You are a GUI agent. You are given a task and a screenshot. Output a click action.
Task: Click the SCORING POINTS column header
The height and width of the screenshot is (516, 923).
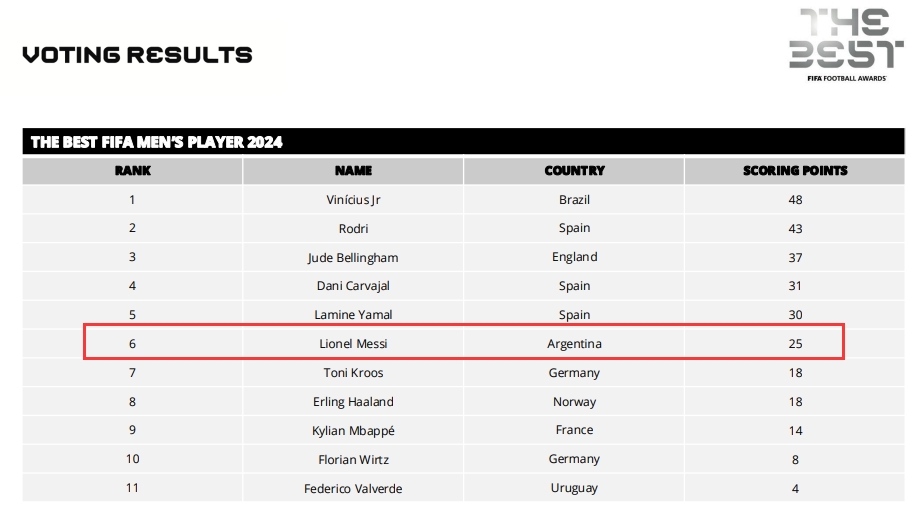[795, 171]
